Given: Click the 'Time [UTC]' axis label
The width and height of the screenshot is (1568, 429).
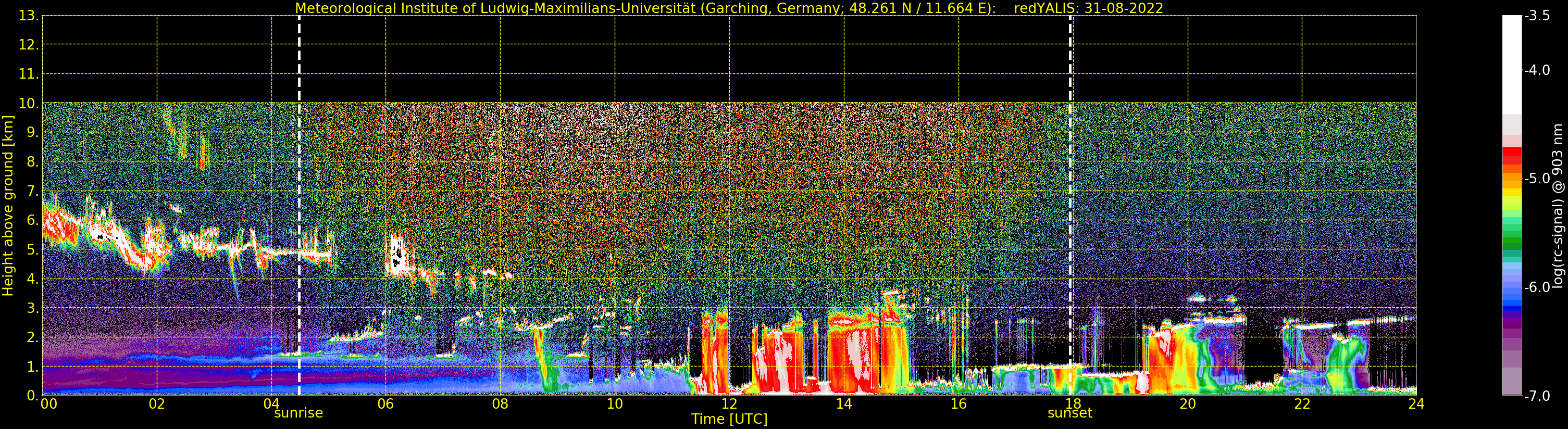Looking at the screenshot, I should [x=729, y=419].
